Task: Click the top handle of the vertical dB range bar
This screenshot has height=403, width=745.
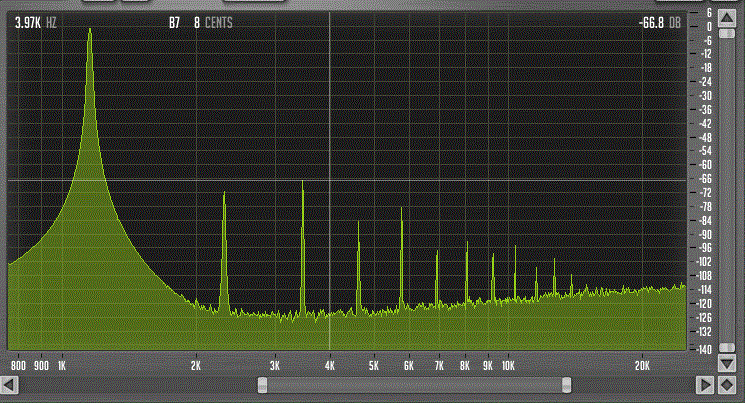Action: pyautogui.click(x=727, y=33)
